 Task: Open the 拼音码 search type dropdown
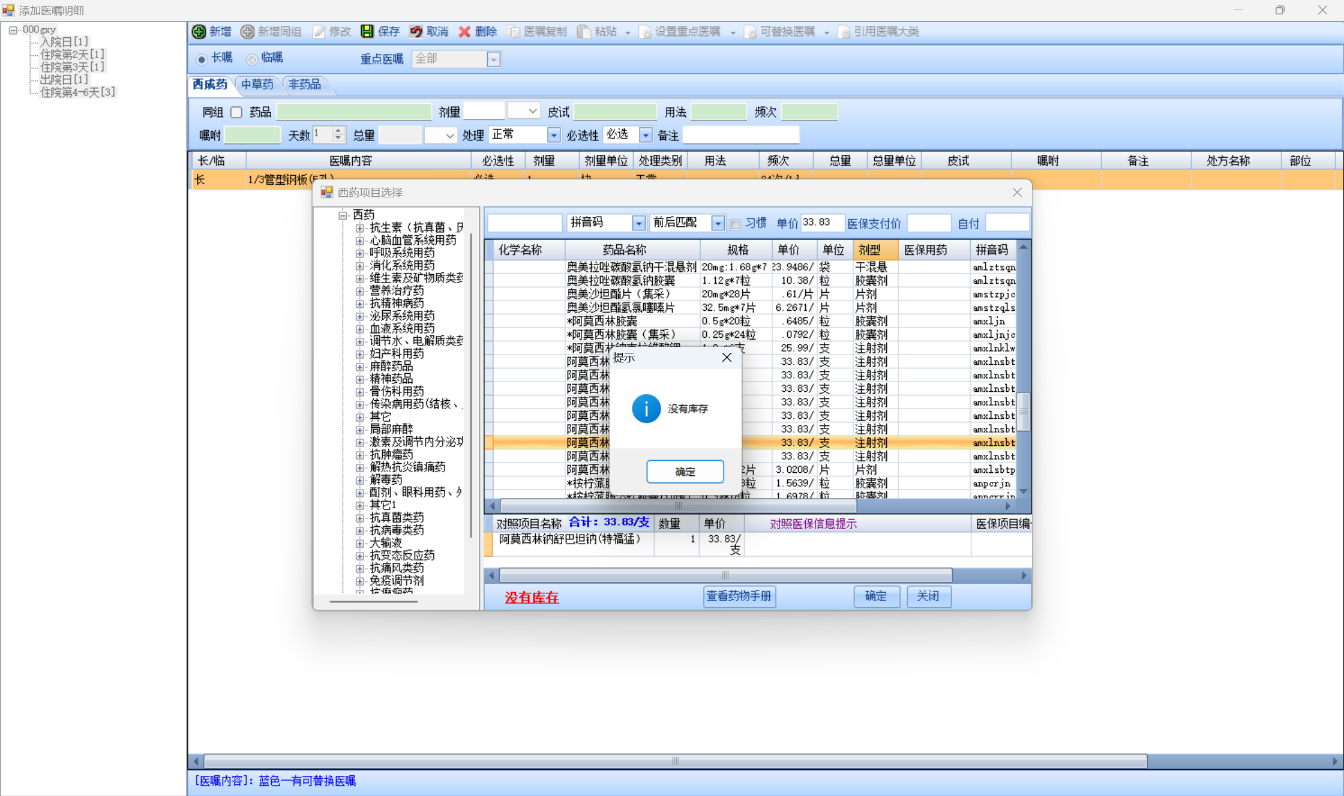pyautogui.click(x=639, y=223)
